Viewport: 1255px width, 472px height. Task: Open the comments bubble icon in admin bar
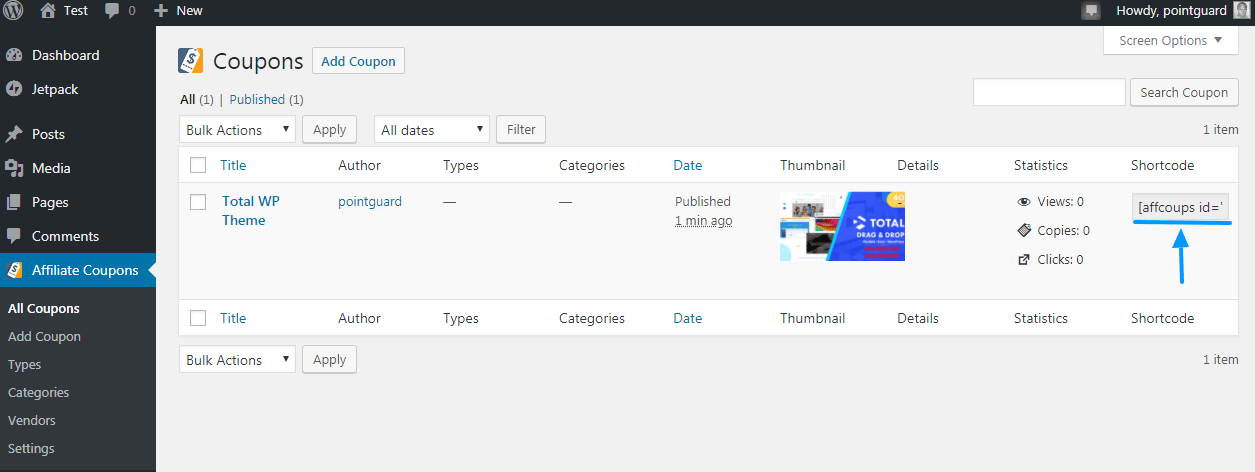pos(113,11)
